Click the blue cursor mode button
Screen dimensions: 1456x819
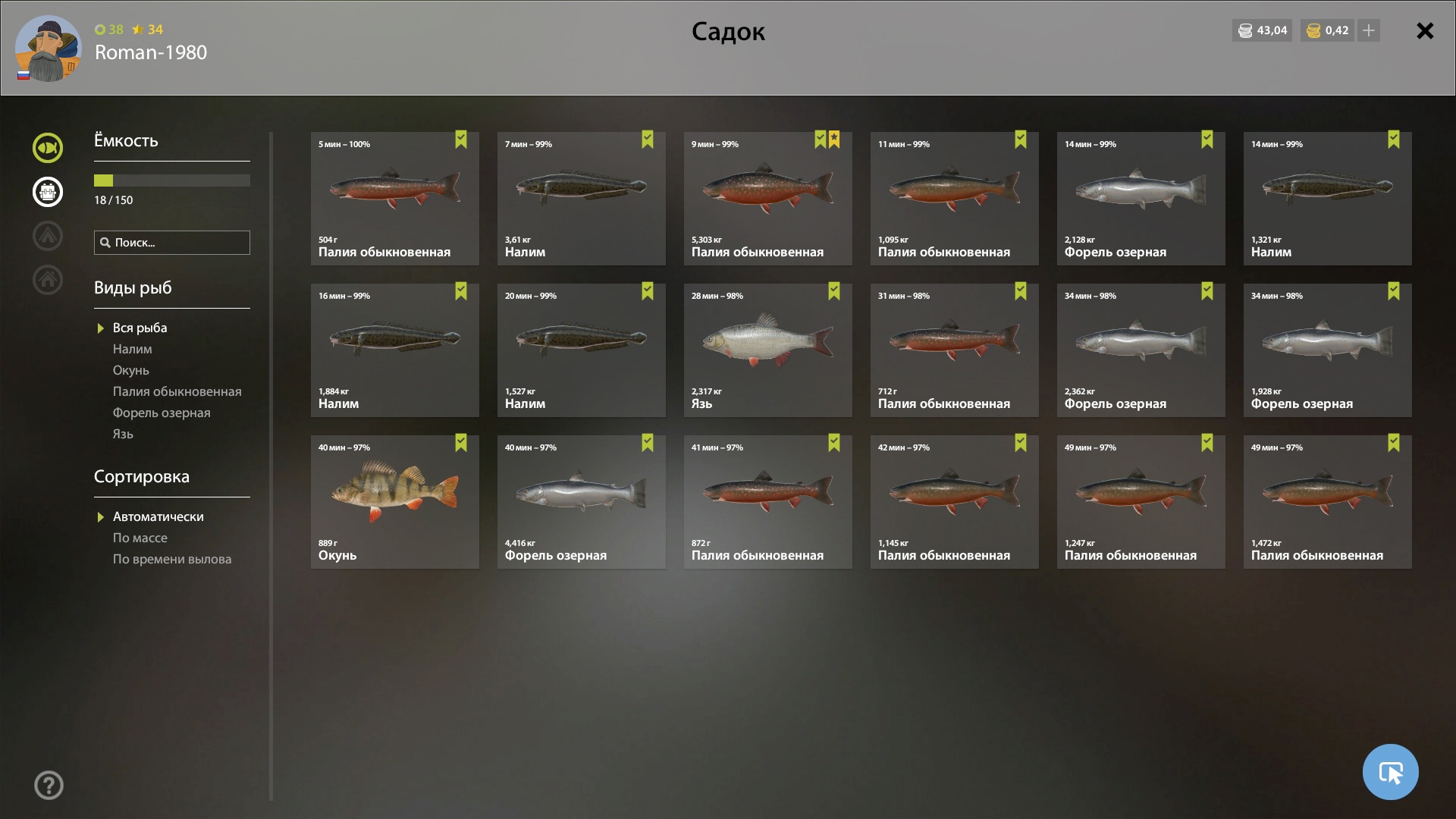tap(1390, 772)
